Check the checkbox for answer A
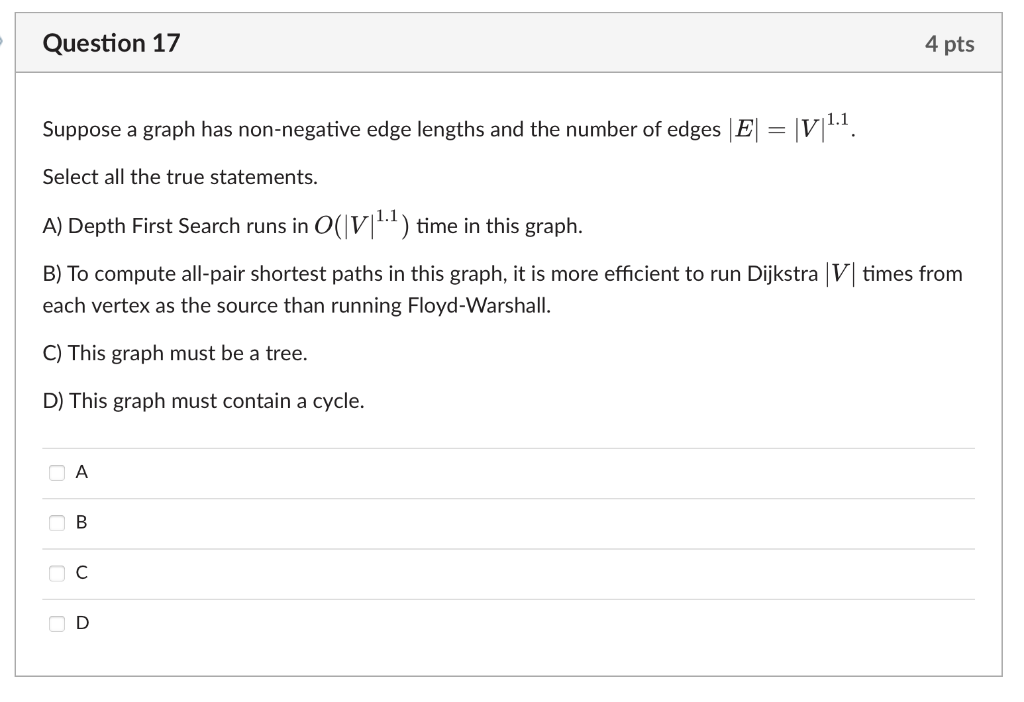The height and width of the screenshot is (702, 1024). tap(57, 472)
